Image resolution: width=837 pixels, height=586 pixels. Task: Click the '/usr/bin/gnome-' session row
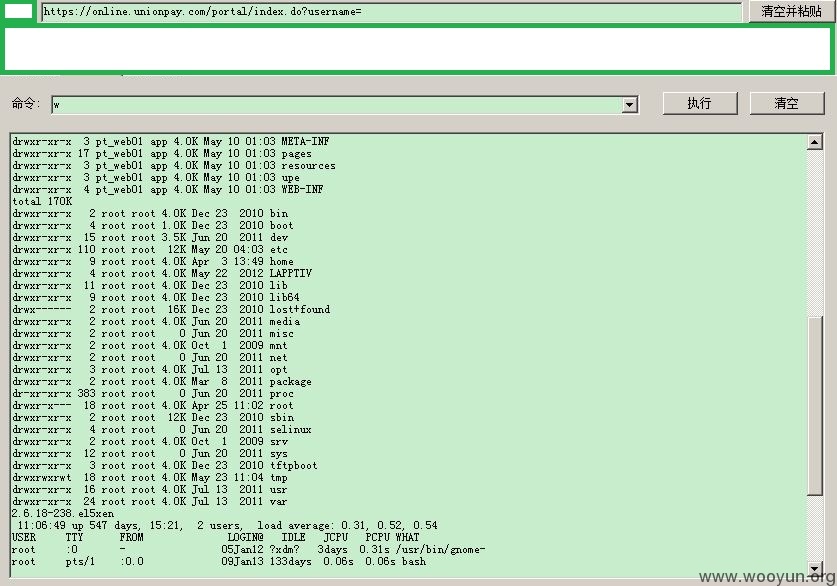click(x=249, y=550)
